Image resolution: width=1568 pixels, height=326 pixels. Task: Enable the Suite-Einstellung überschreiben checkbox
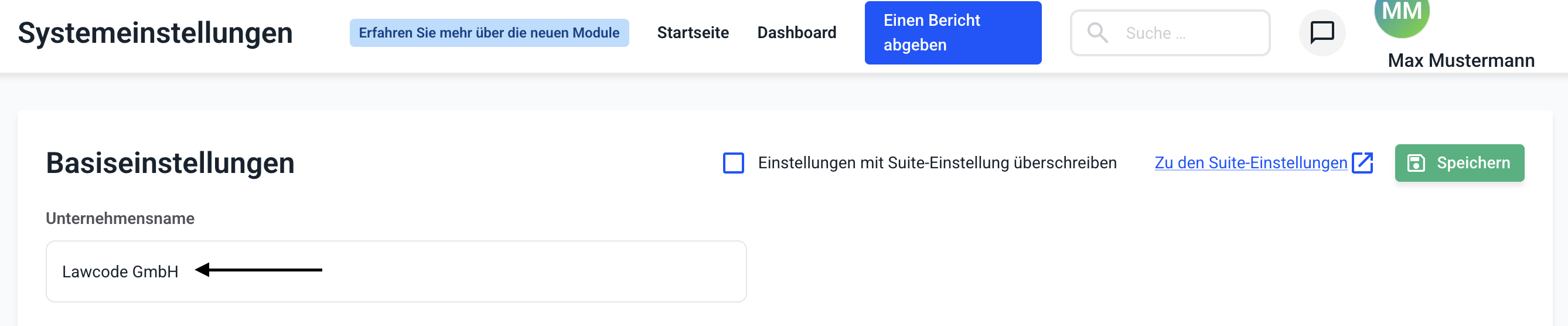coord(734,164)
